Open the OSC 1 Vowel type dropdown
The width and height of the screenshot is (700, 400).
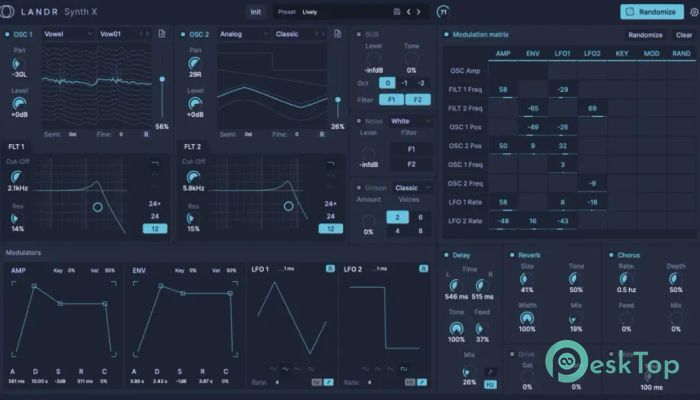pos(66,34)
